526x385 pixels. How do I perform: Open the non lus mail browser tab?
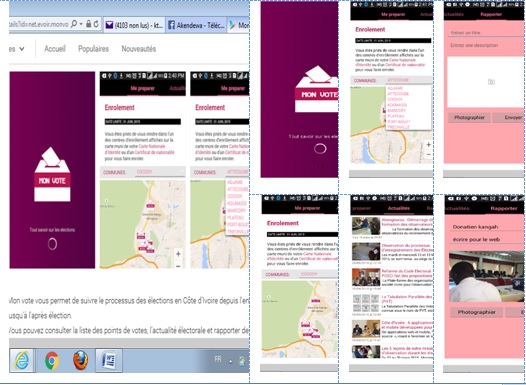point(134,25)
